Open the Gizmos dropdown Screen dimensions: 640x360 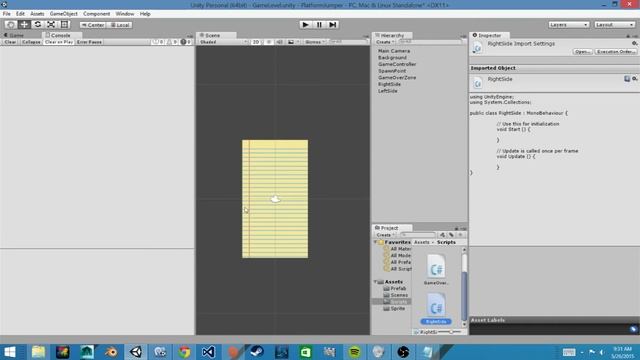point(315,42)
